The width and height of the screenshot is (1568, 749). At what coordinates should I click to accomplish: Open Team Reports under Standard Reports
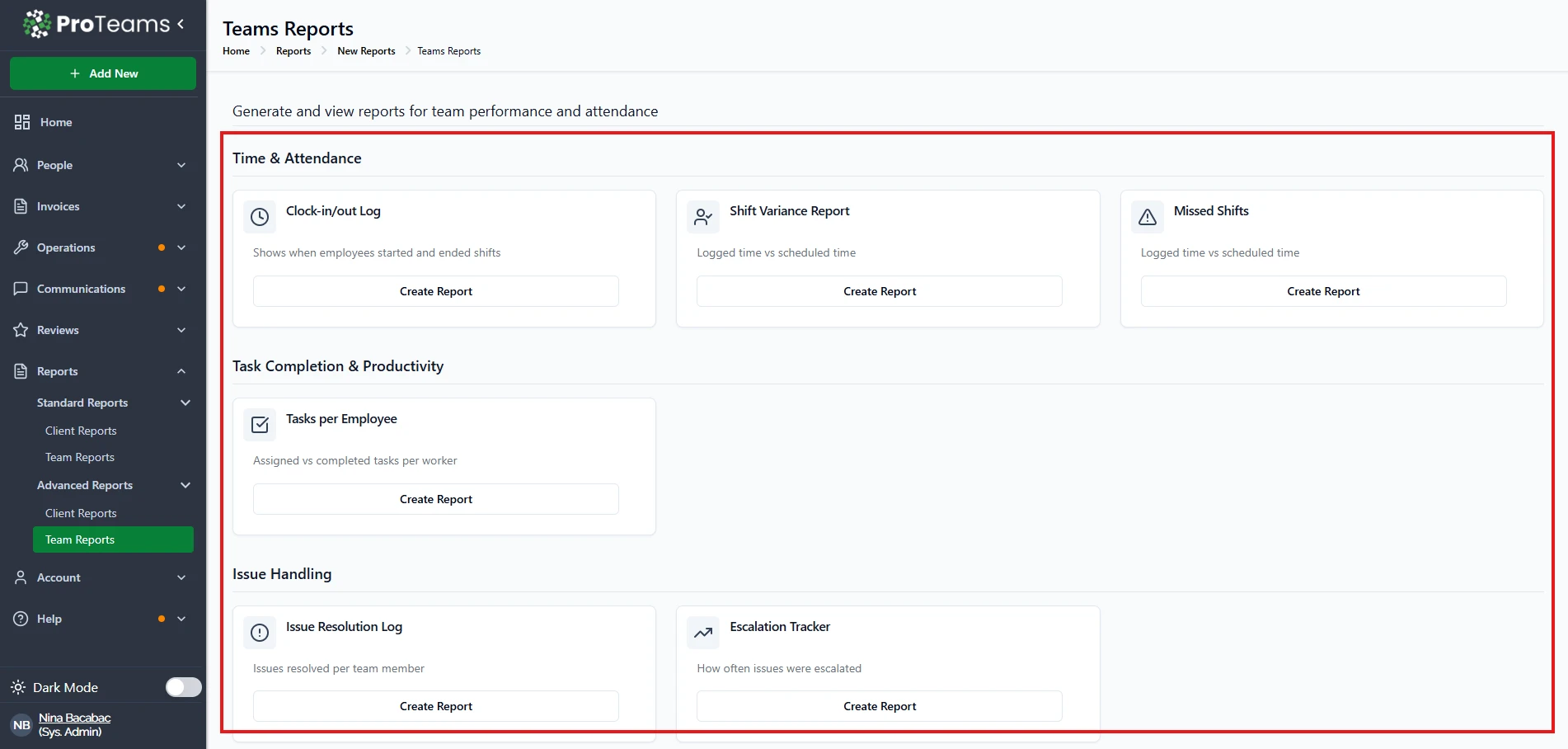click(x=80, y=457)
